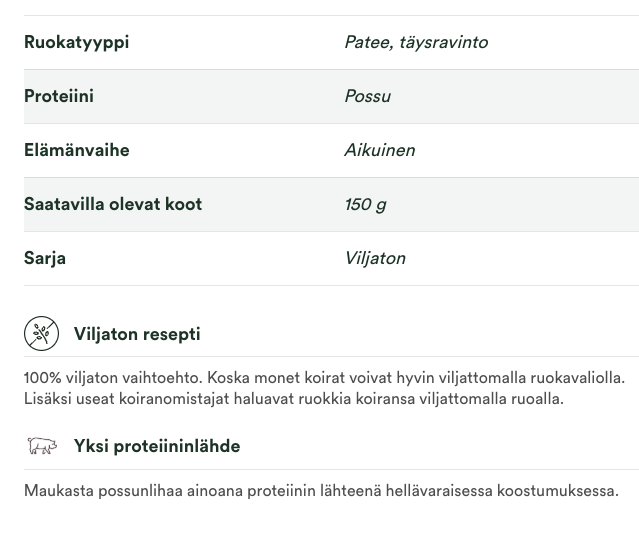Viewport: 639px width, 547px height.
Task: Click the word Patee
Action: pyautogui.click(x=366, y=43)
